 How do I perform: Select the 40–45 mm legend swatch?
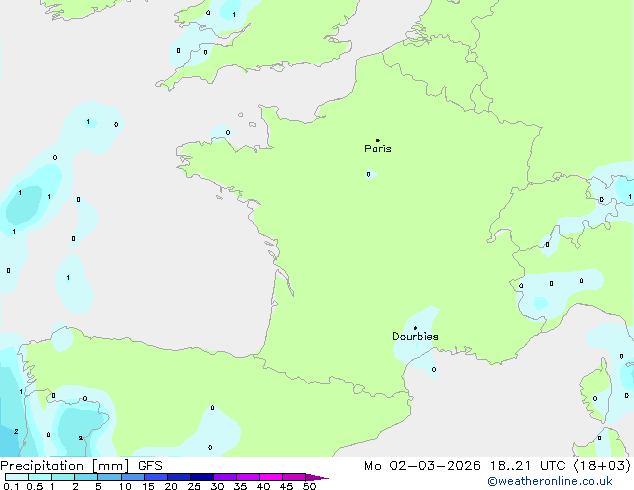pyautogui.click(x=271, y=477)
